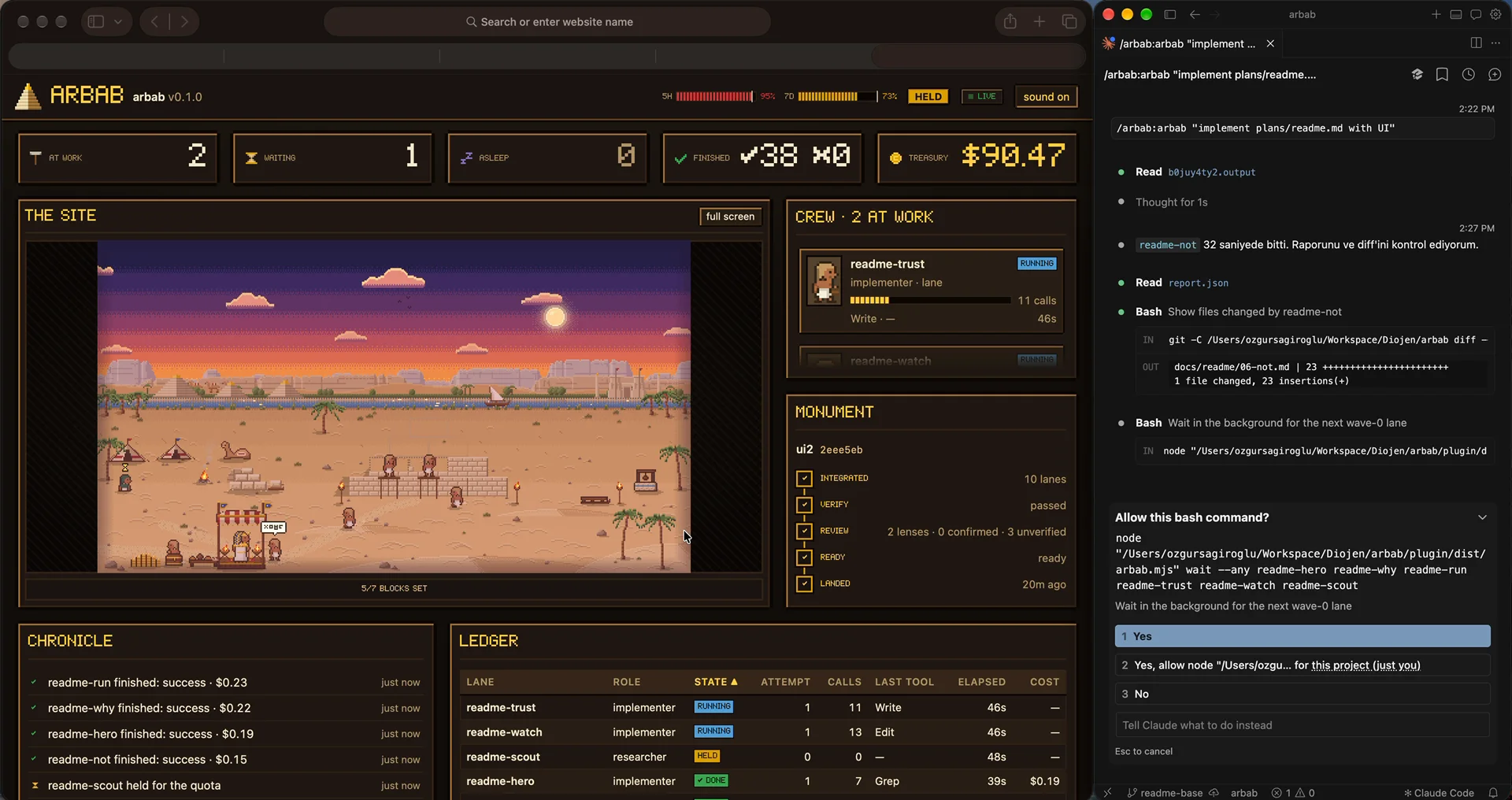Click the browser address search field

coord(547,21)
